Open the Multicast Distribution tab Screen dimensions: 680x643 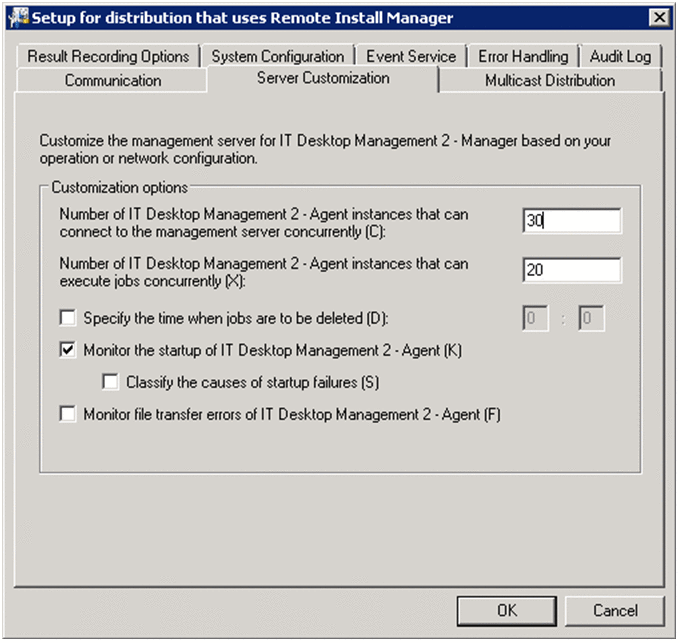click(x=549, y=81)
